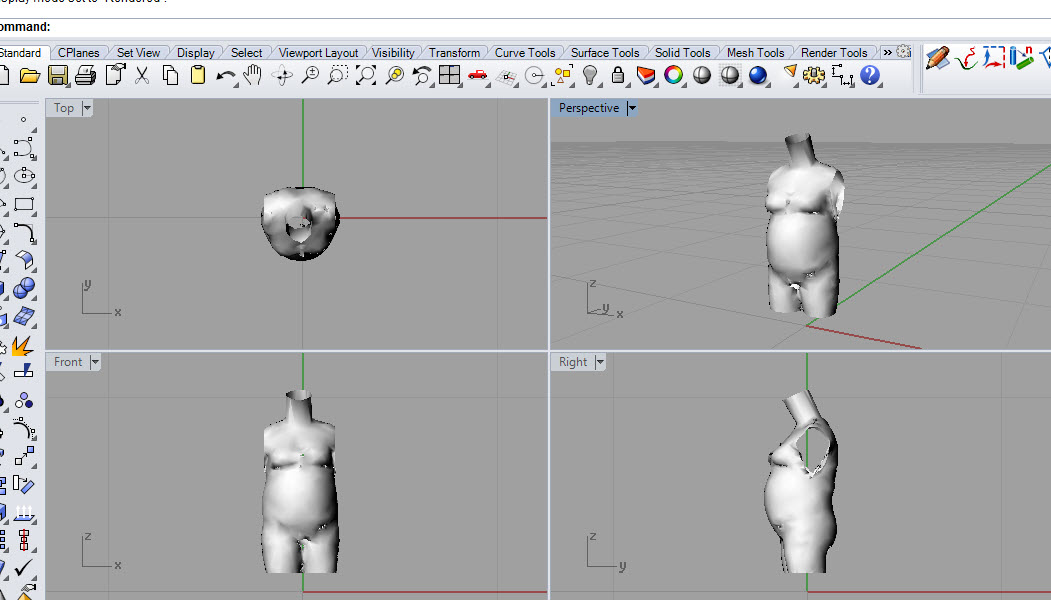Switch to the Mesh Tools tab

point(755,53)
